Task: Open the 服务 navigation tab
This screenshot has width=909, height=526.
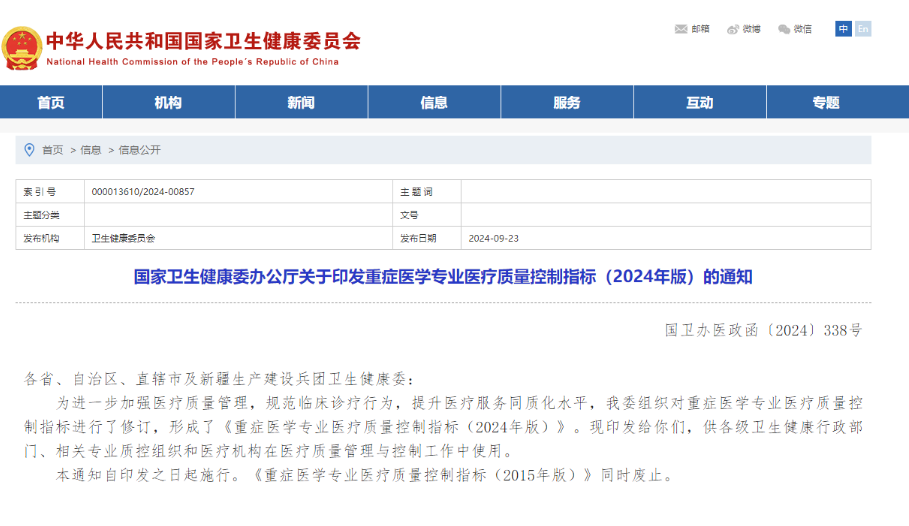Action: click(x=566, y=102)
